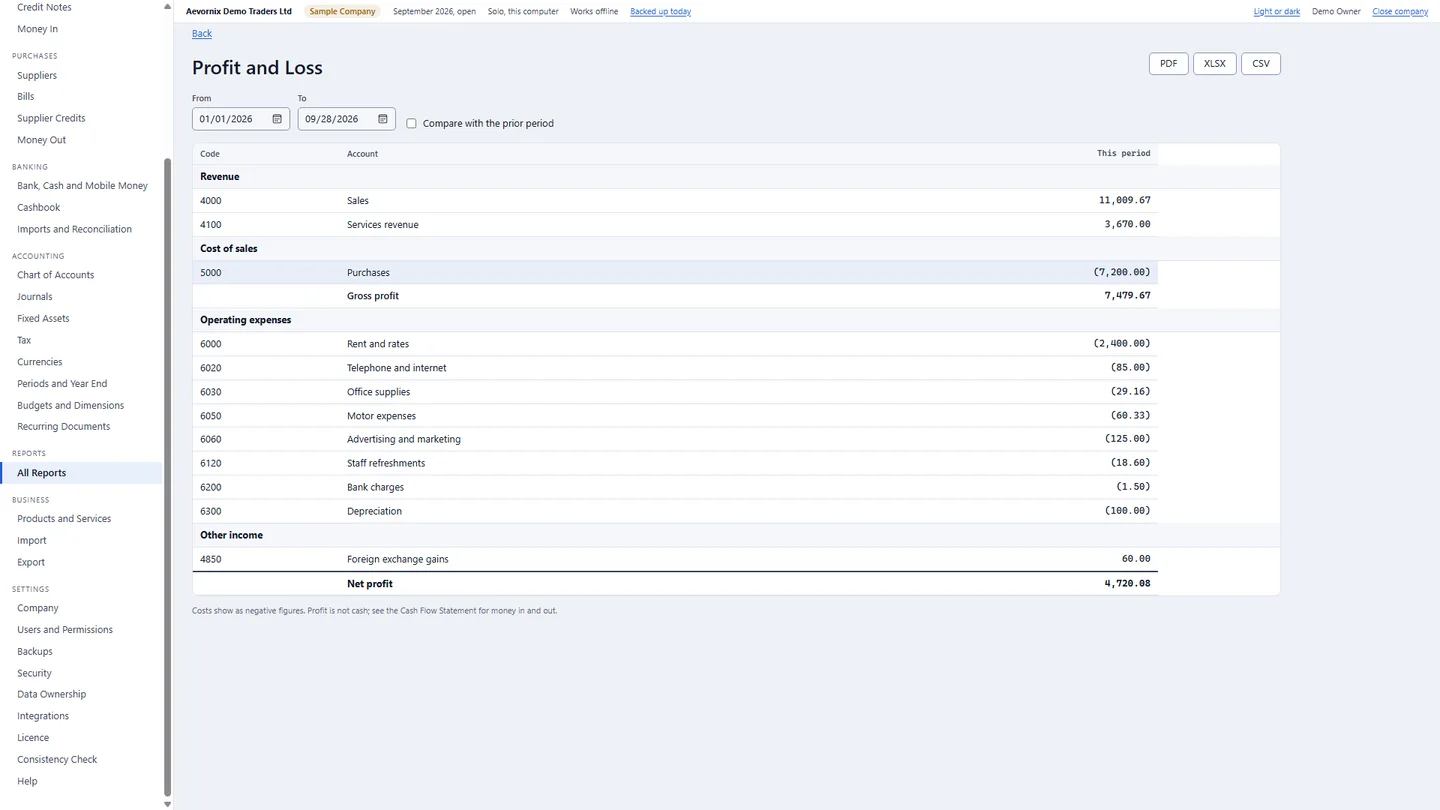Screen dimensions: 1440x810
Task: Click the Foreign exchange gains row
Action: coord(675,559)
